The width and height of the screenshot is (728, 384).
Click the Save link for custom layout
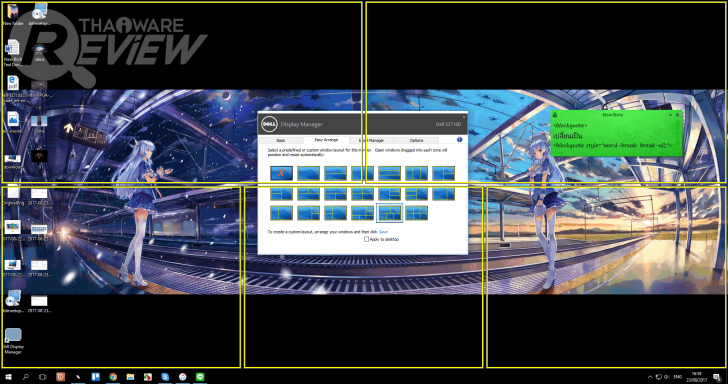click(383, 232)
